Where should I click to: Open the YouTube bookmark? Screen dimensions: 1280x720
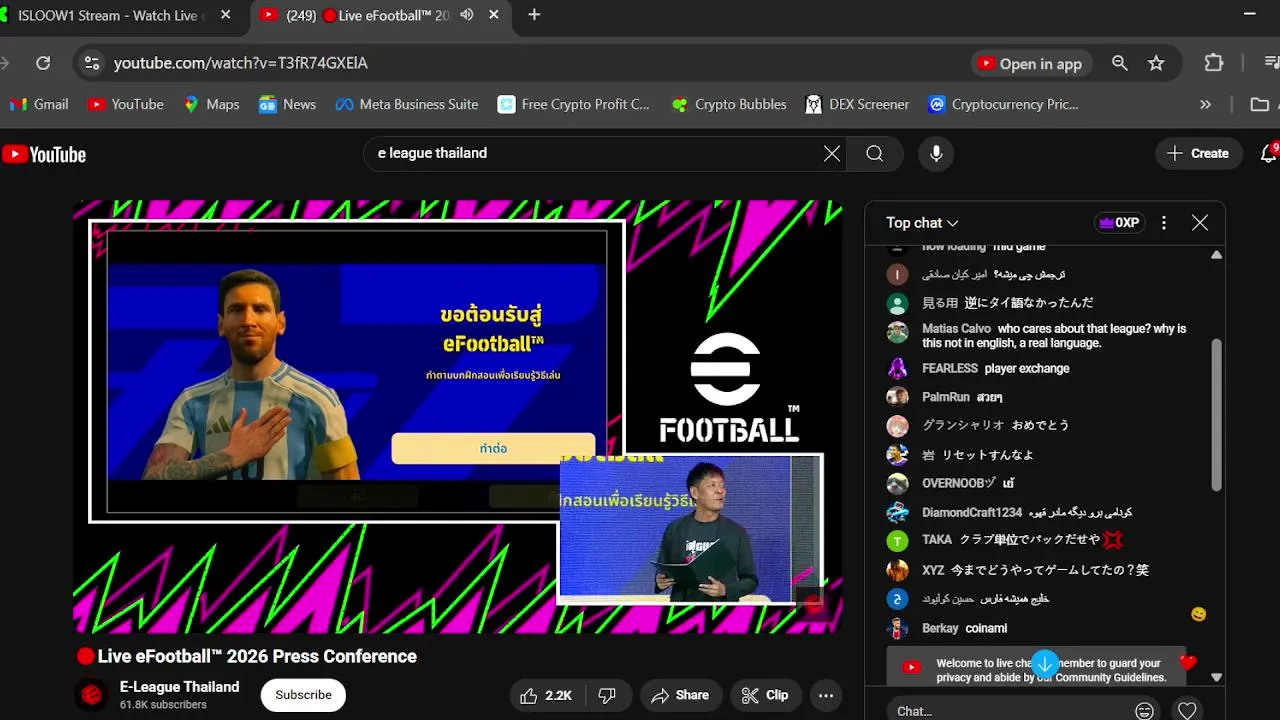coord(125,104)
